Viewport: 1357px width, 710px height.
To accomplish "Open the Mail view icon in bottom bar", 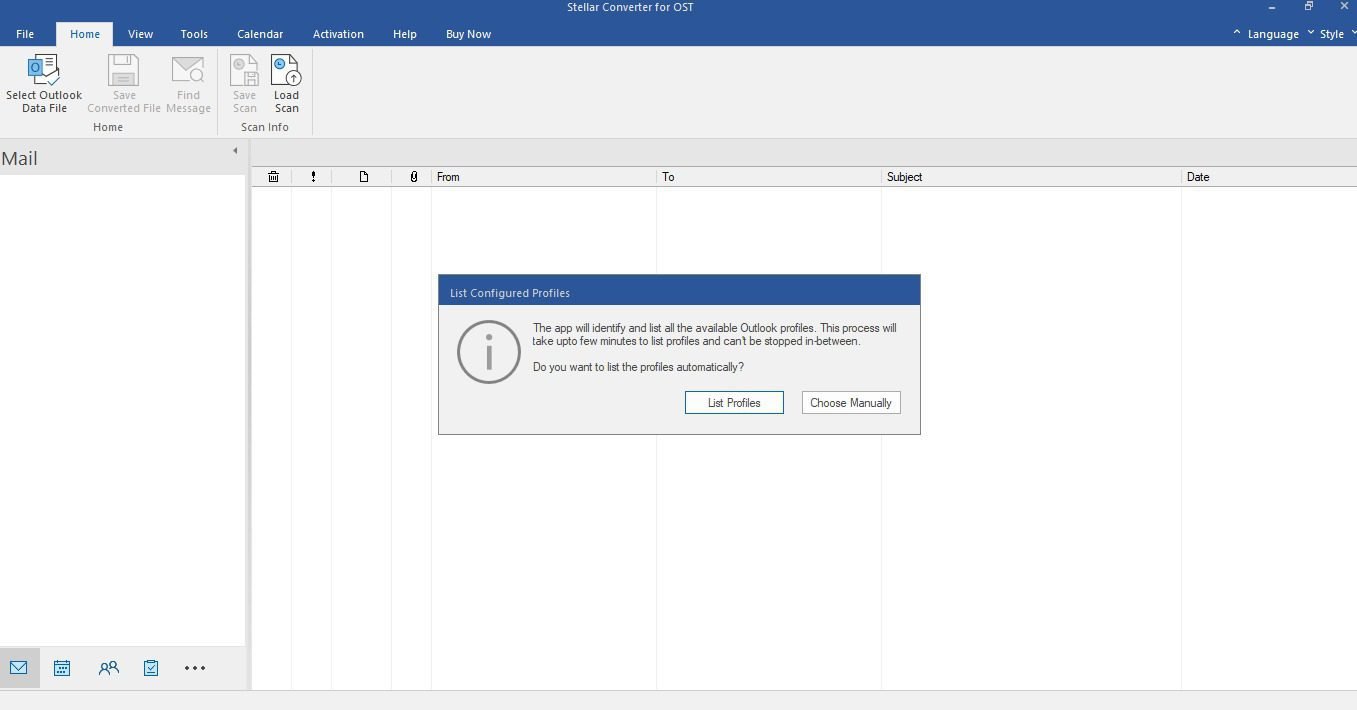I will (19, 668).
